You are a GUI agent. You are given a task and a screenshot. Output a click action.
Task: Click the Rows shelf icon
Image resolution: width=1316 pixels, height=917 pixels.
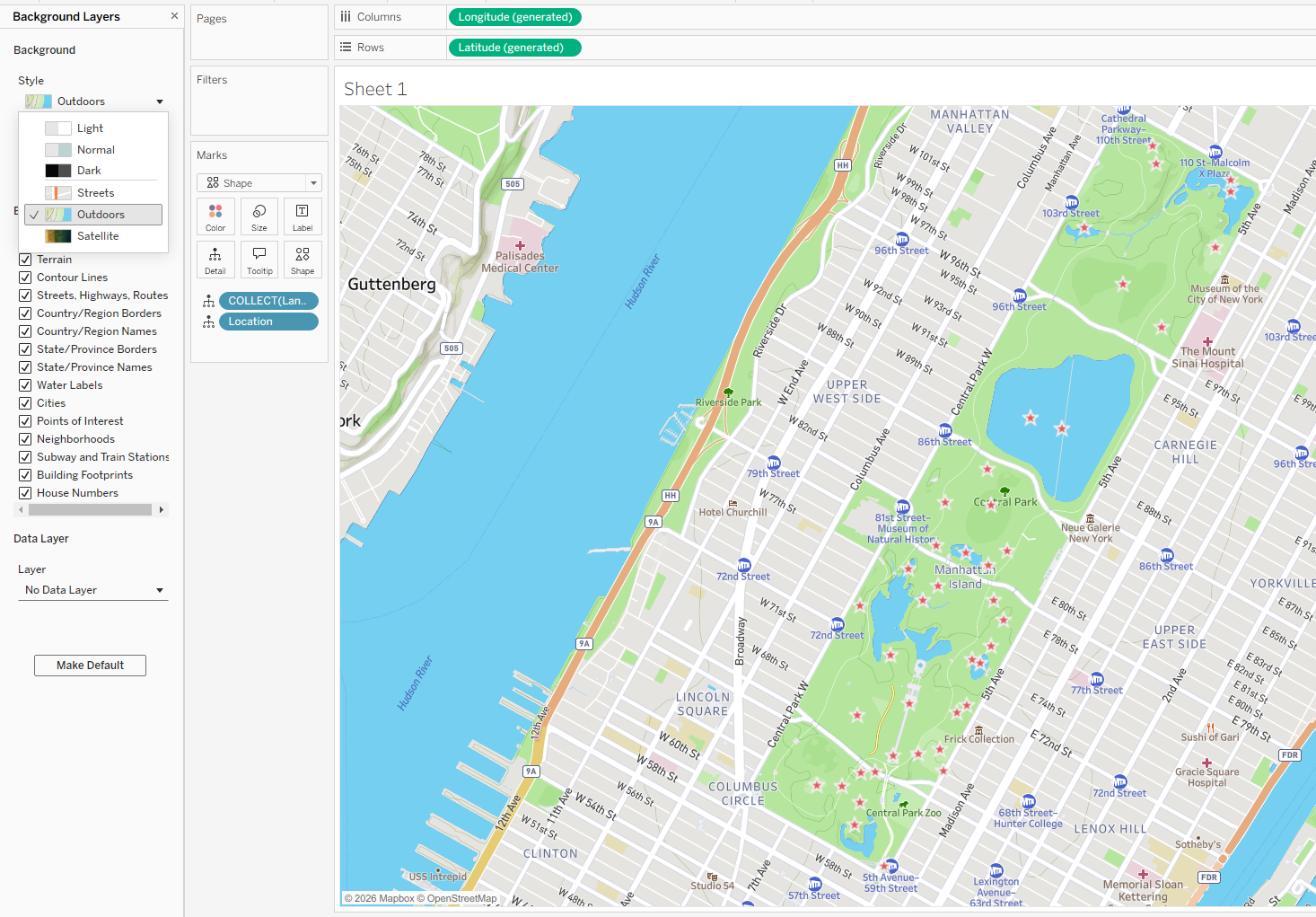pyautogui.click(x=346, y=48)
